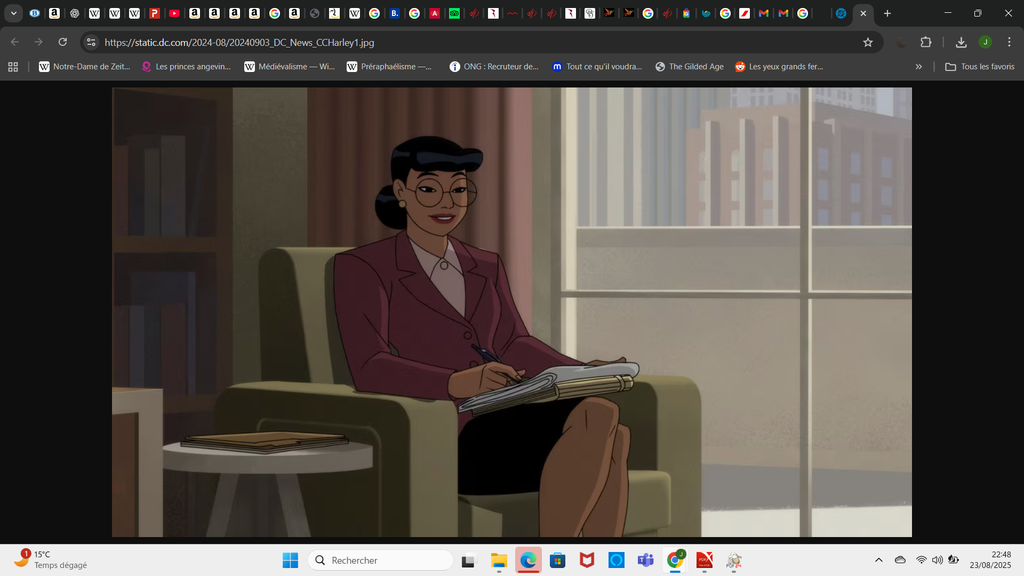Screen dimensions: 1024x576
Task: Open Google Chrome taskbar icon
Action: [x=675, y=560]
